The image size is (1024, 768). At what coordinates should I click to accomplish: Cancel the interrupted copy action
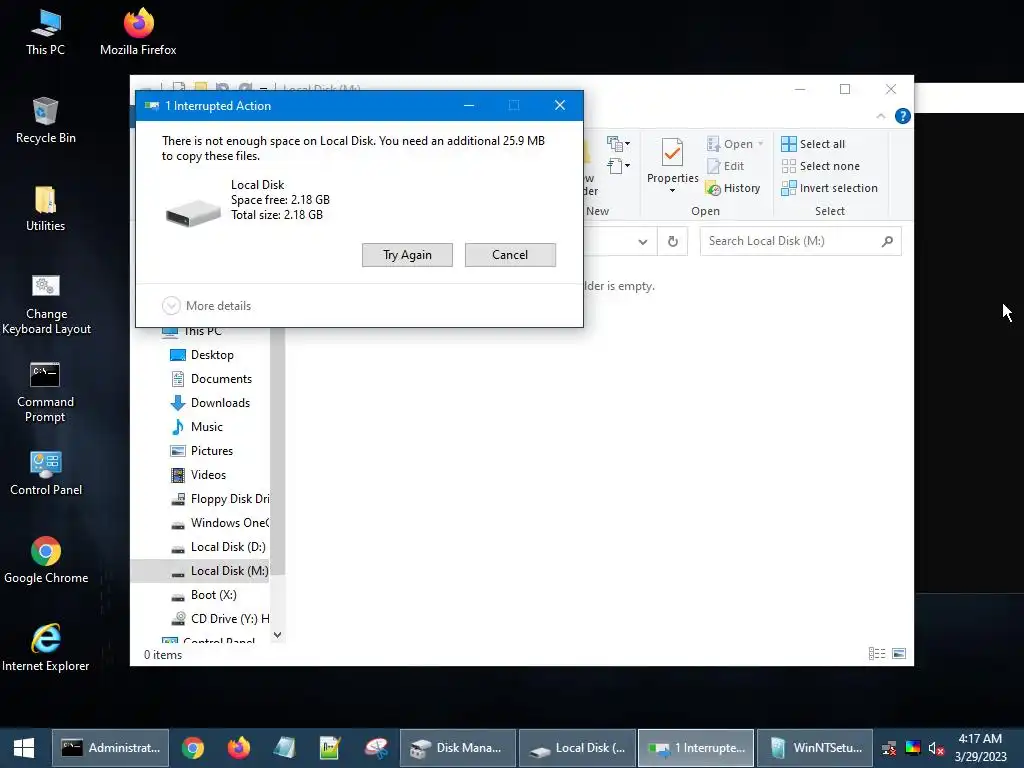(x=510, y=255)
